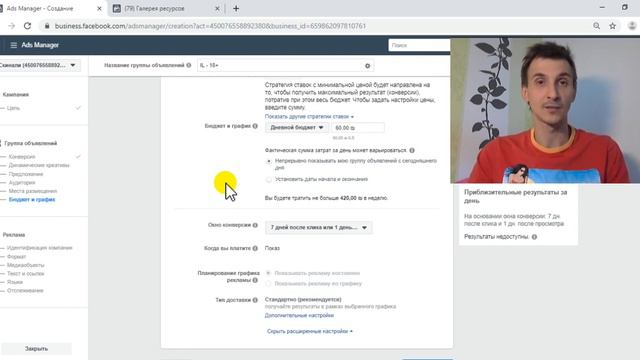Click the info icon beside Бюджет и график
This screenshot has height=360, width=640.
tap(255, 126)
